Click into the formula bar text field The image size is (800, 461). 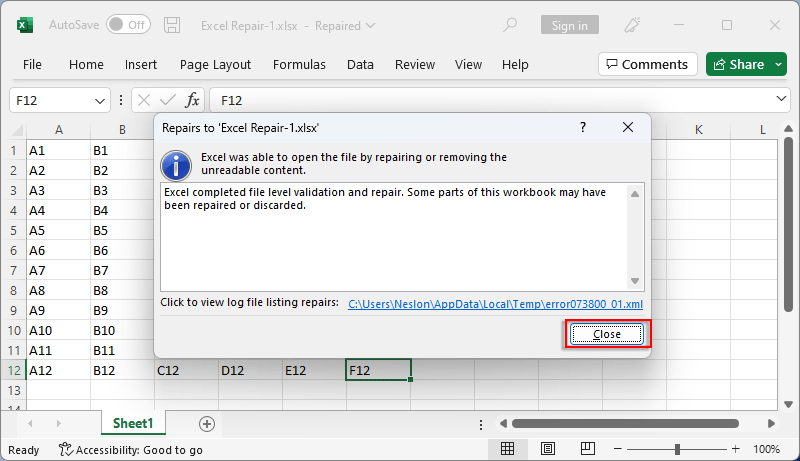point(492,100)
